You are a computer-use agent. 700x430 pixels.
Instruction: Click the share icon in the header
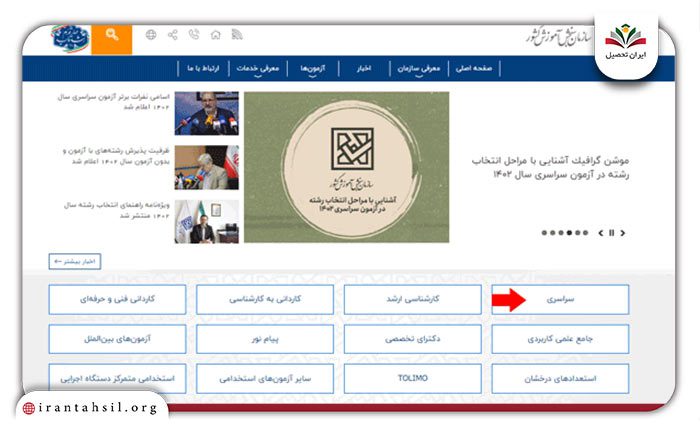pos(173,35)
